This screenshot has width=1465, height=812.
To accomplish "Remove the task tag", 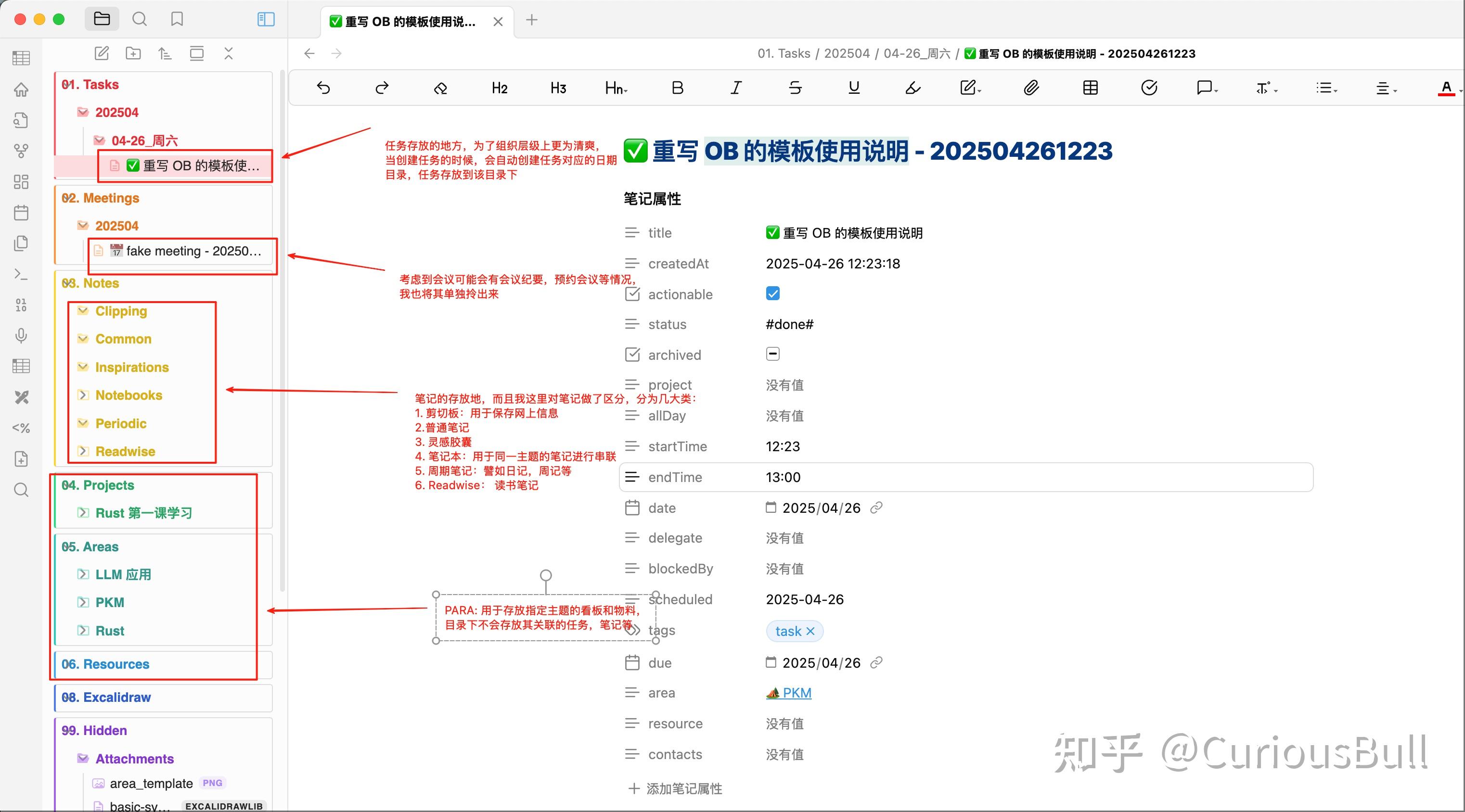I will [812, 631].
